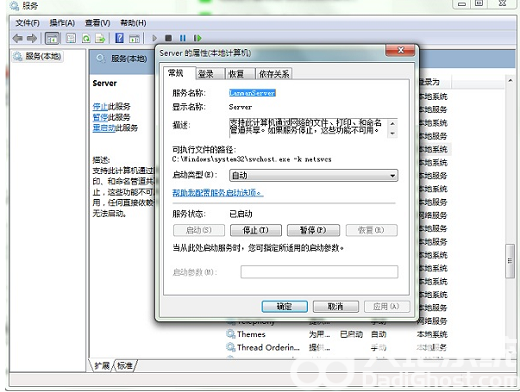Click the Forward arrow toolbar icon

tap(32, 38)
